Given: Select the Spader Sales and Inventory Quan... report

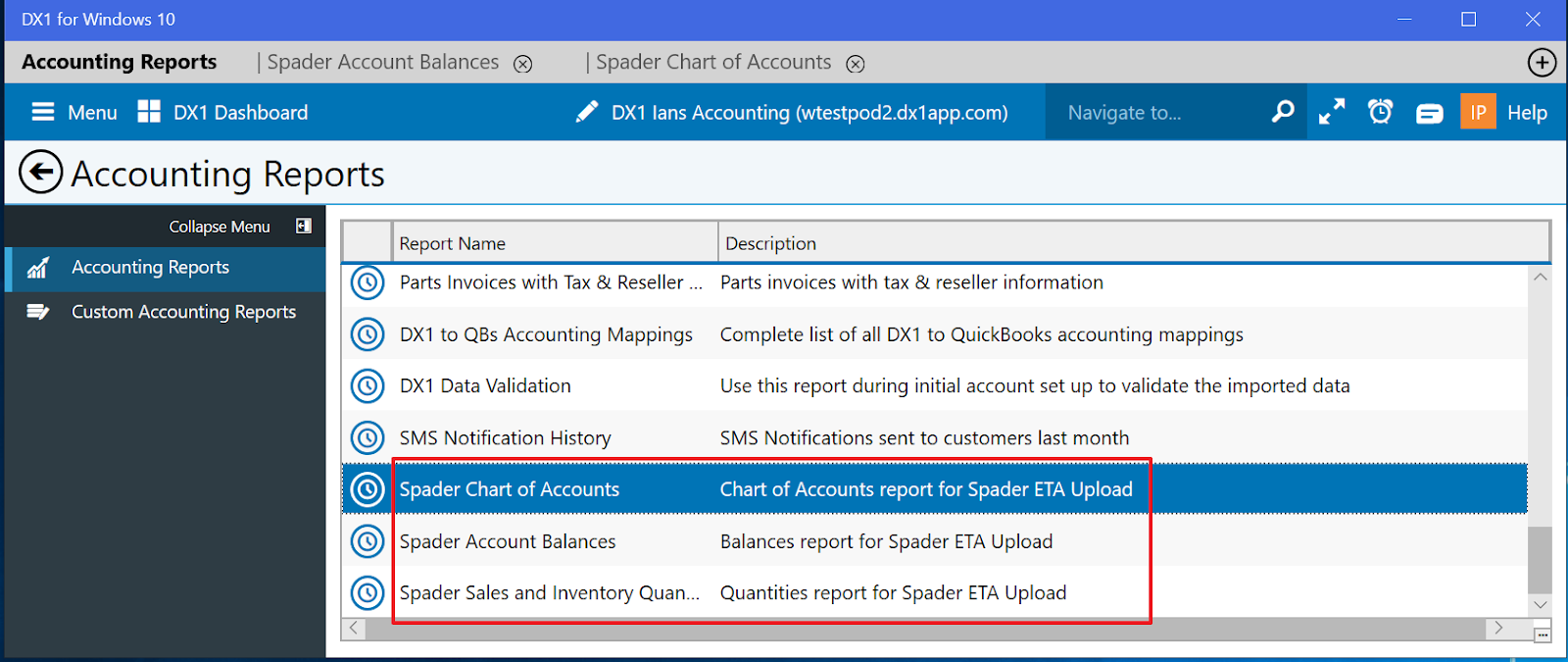Looking at the screenshot, I should click(550, 593).
